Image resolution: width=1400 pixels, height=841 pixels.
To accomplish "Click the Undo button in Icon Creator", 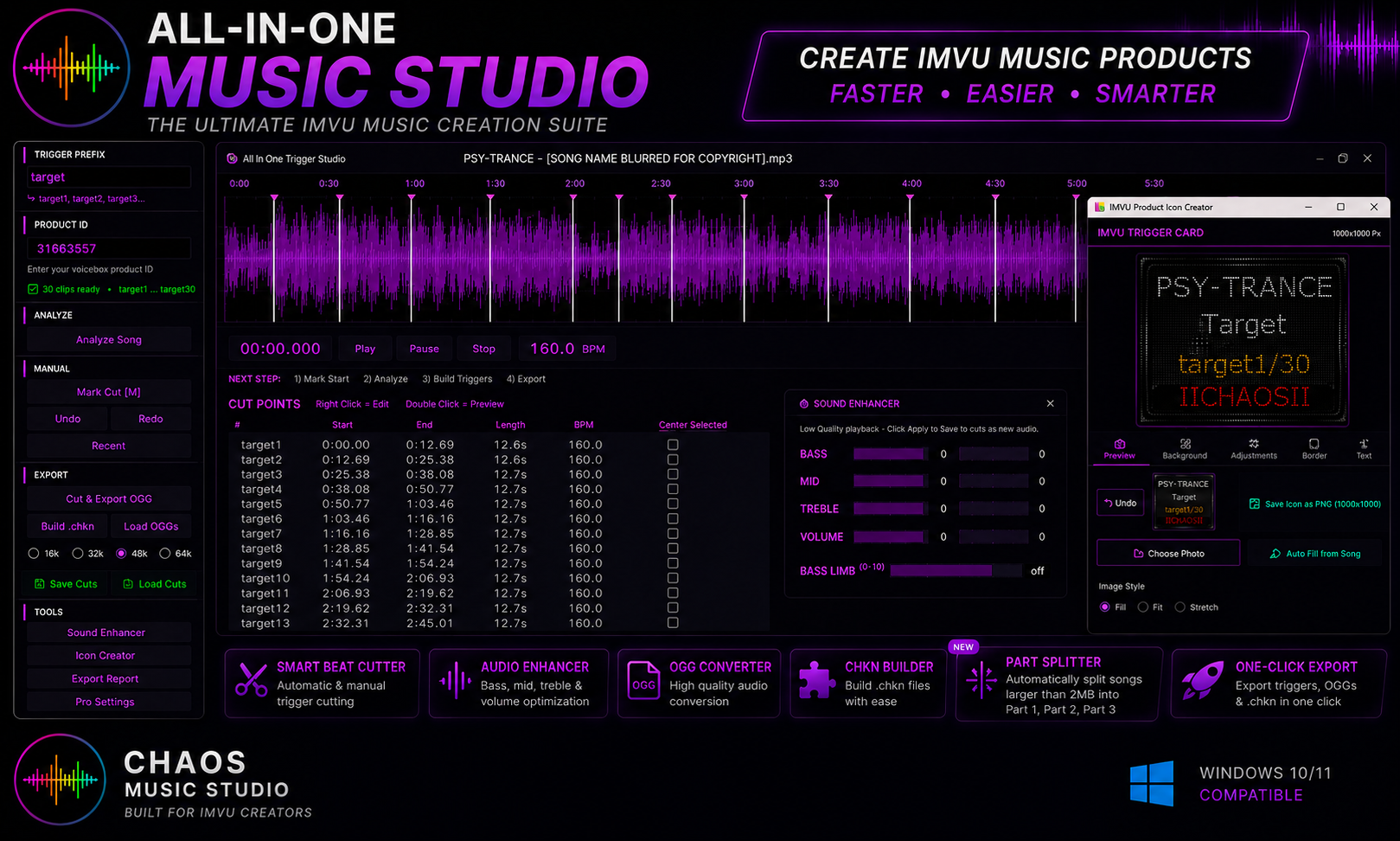I will (1120, 503).
